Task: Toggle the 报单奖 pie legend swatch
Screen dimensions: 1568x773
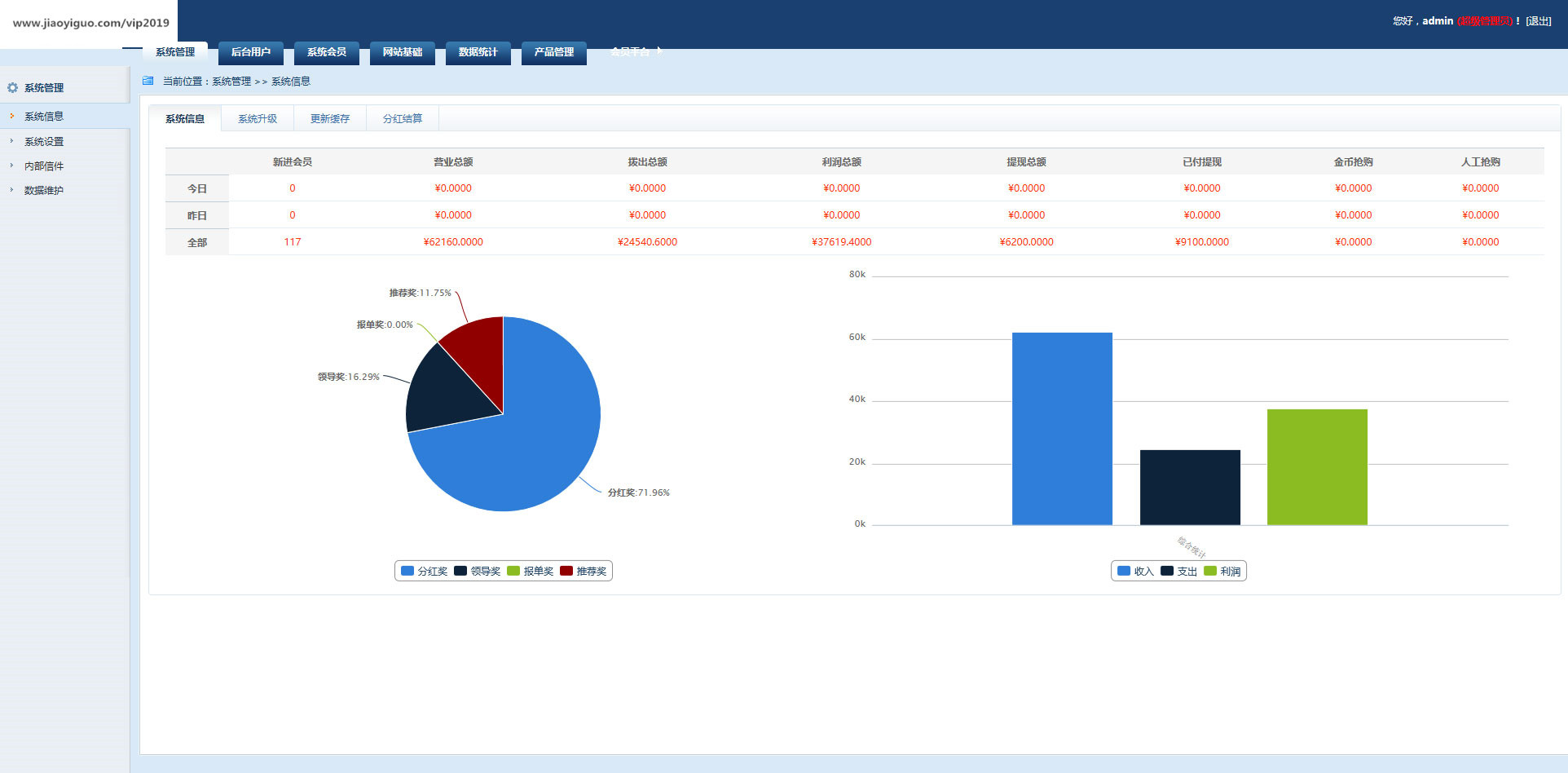Action: 513,571
